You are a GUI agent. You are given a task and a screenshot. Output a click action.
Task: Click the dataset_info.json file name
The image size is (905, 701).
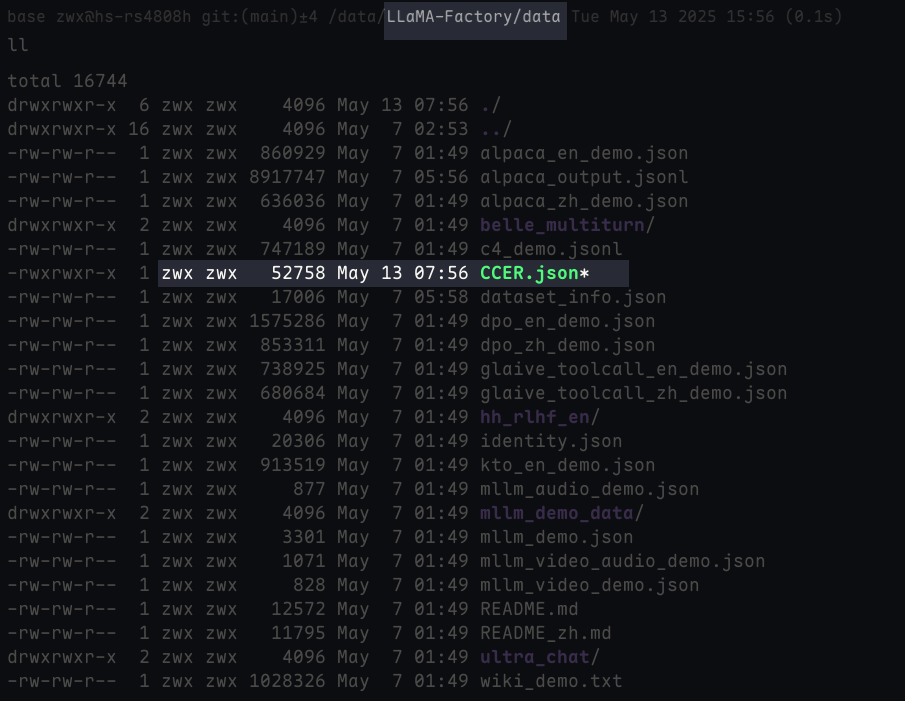[573, 297]
